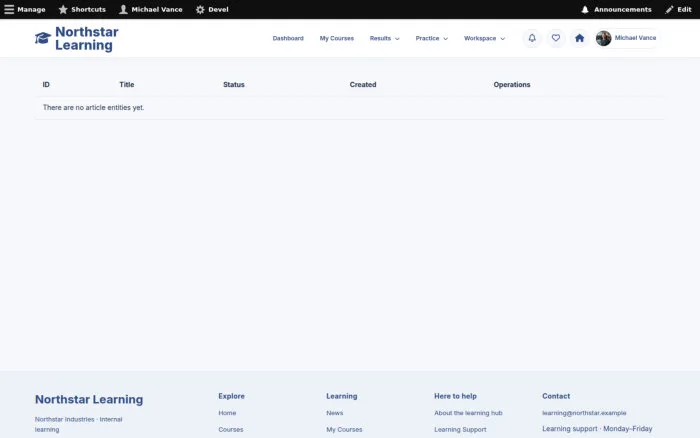Click the user silhouette icon in toolbar

[x=123, y=9]
